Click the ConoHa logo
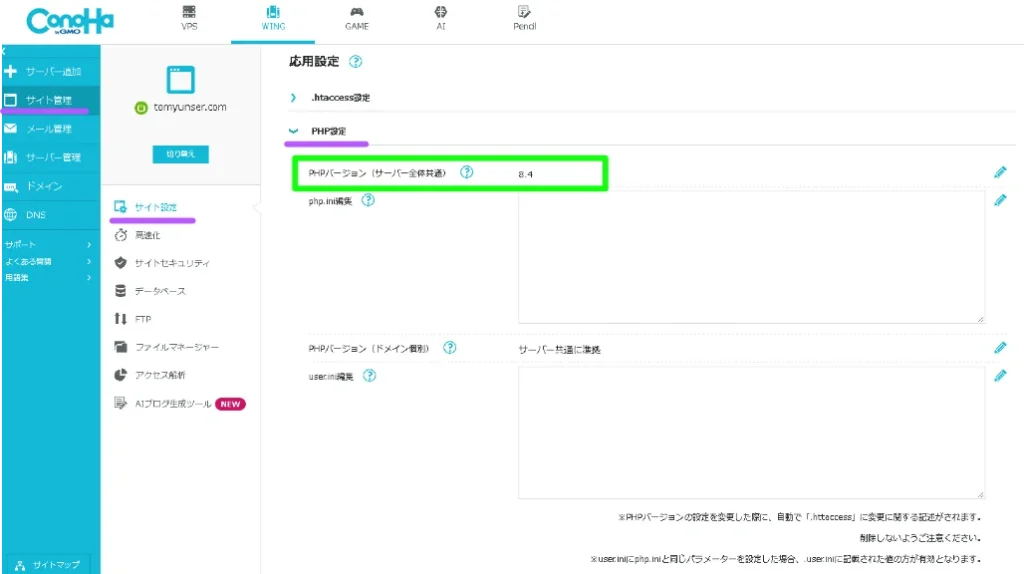Viewport: 1024px width, 574px height. coord(70,21)
